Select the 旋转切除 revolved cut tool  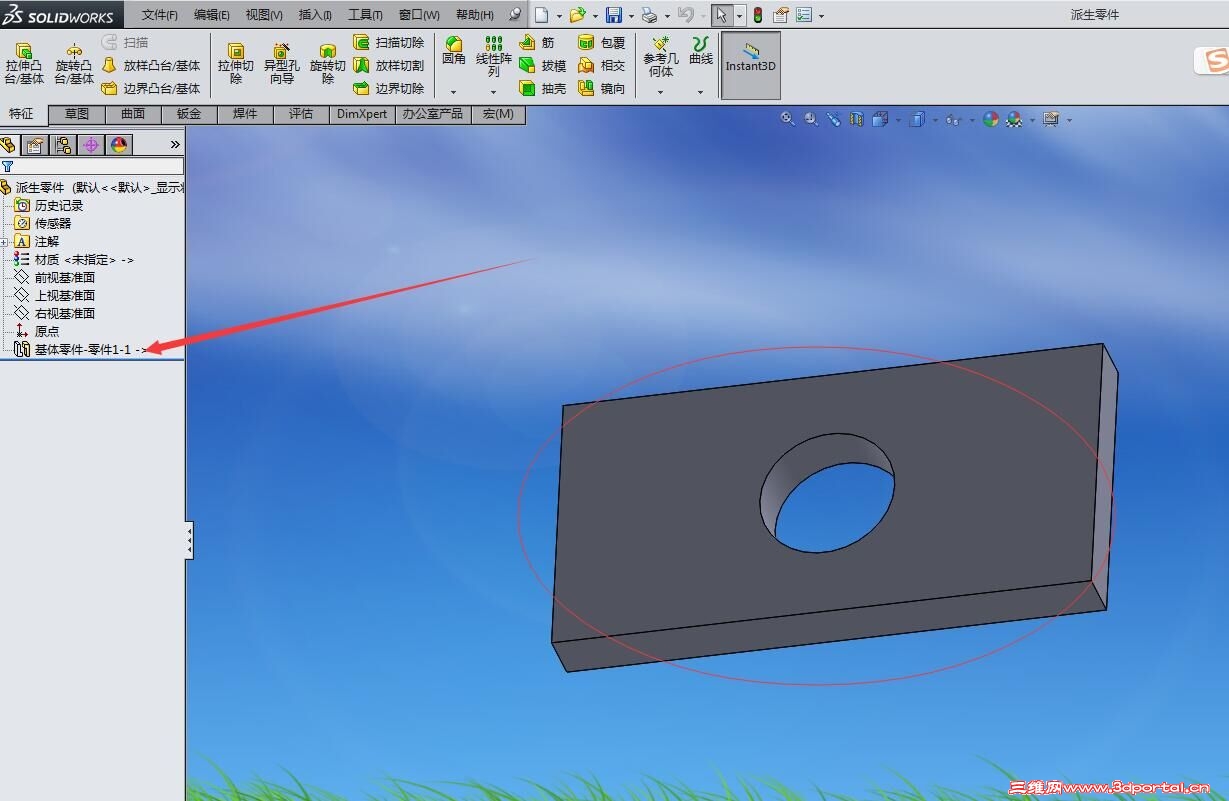328,64
